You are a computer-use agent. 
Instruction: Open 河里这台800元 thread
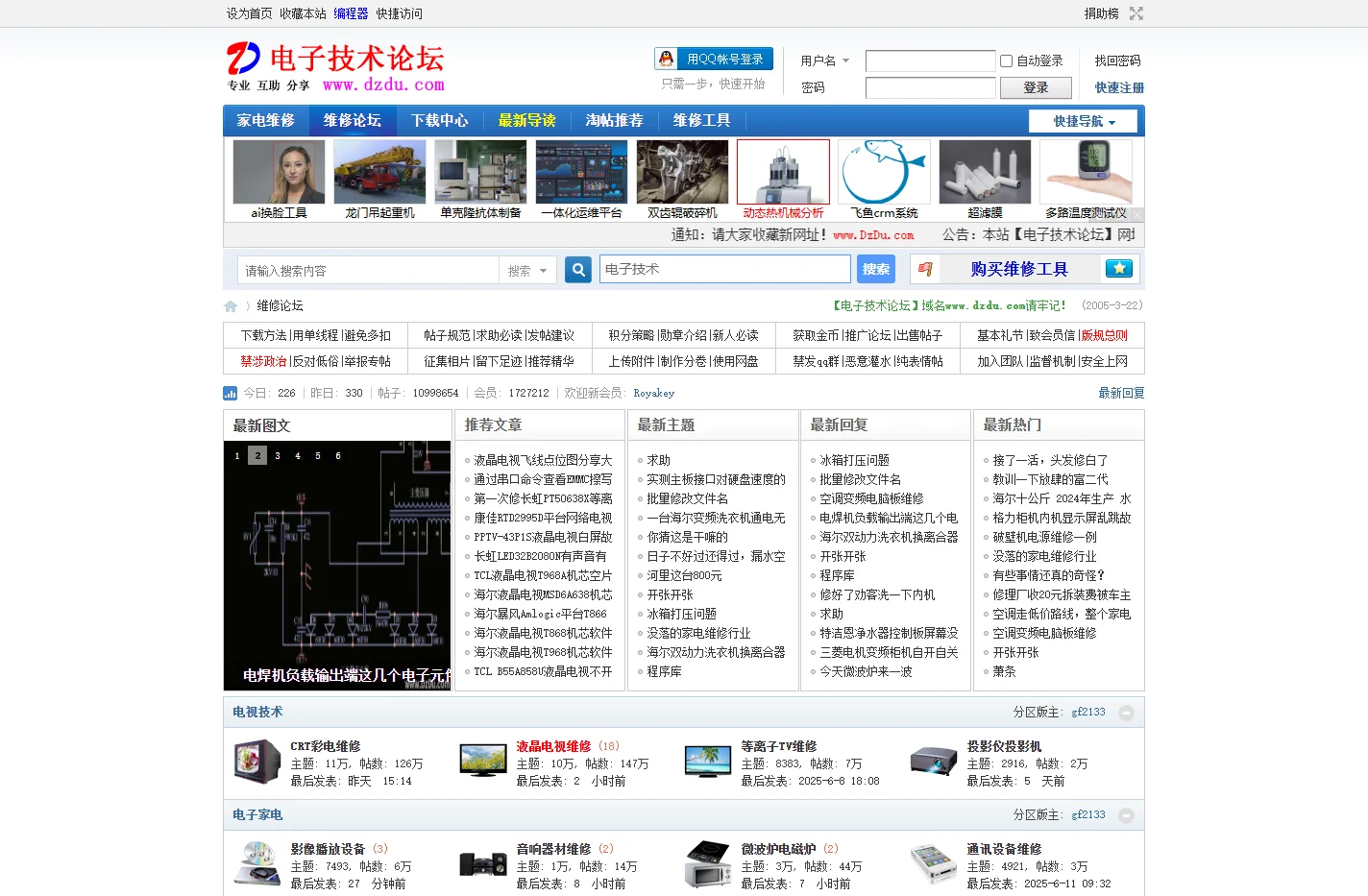click(x=684, y=575)
